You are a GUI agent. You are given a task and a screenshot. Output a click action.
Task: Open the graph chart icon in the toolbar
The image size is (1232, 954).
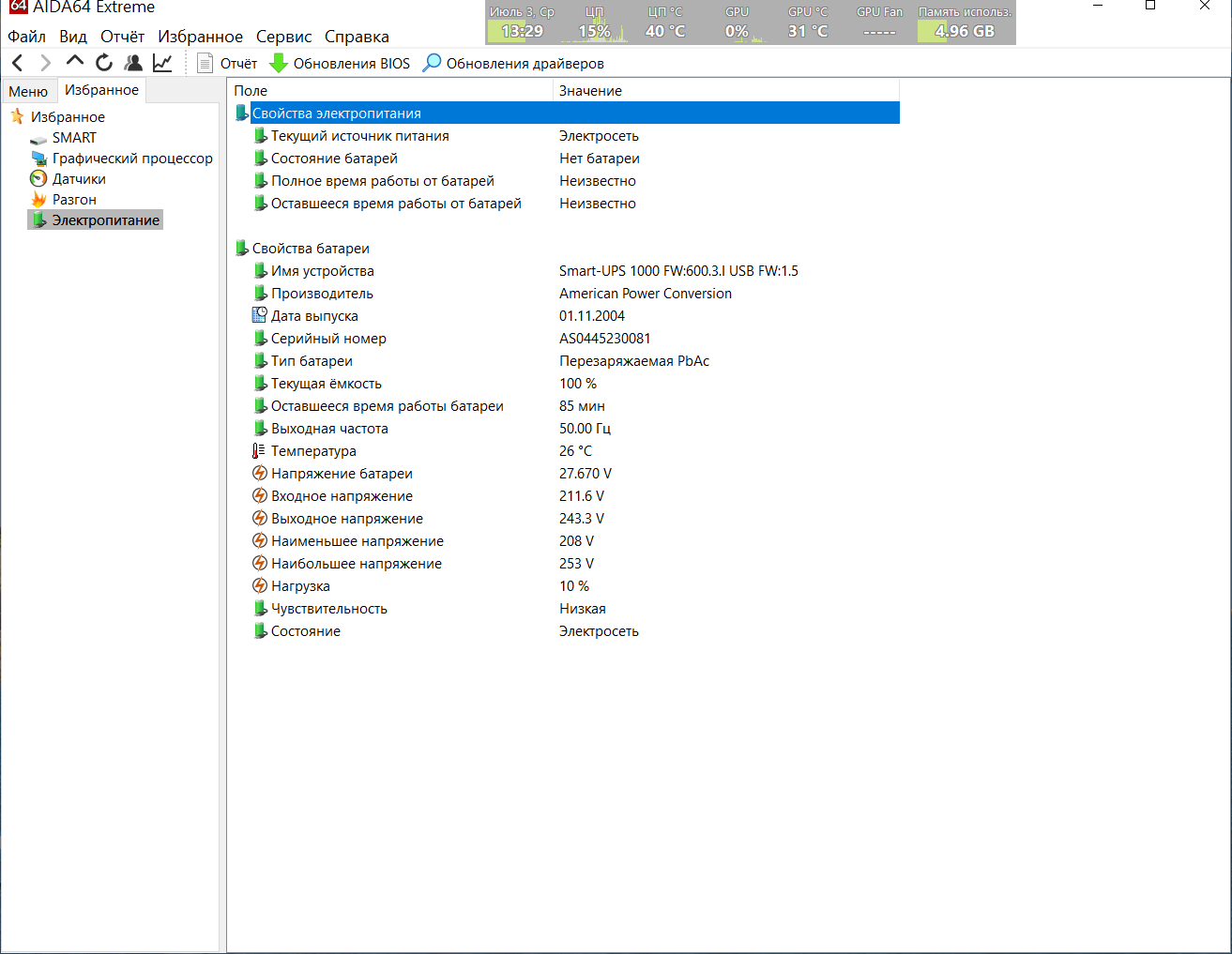[162, 63]
